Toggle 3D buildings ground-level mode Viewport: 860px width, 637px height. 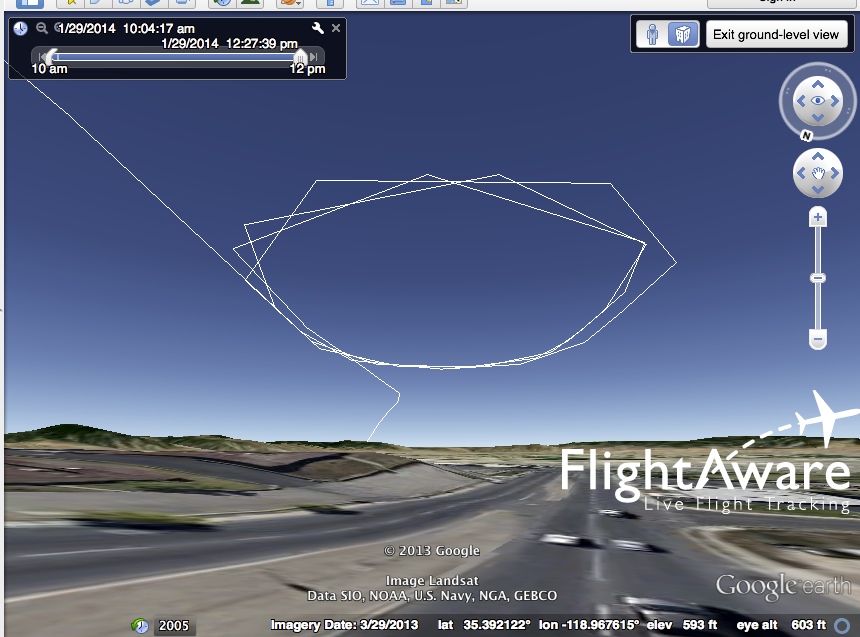(682, 34)
